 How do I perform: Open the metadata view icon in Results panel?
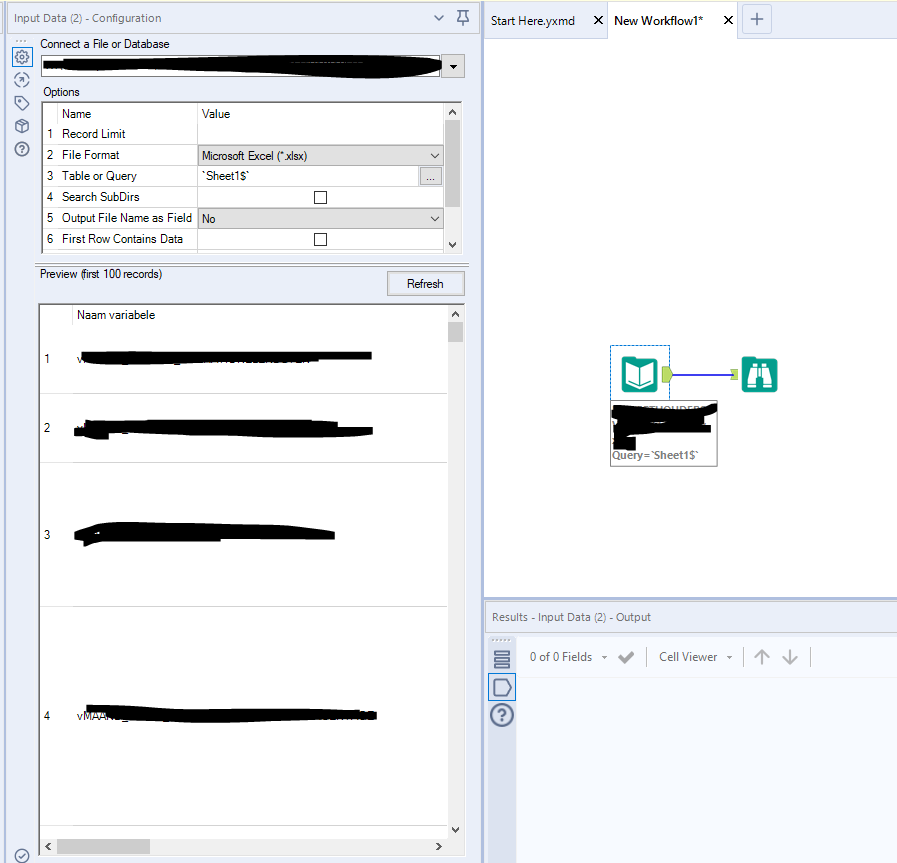pos(502,657)
